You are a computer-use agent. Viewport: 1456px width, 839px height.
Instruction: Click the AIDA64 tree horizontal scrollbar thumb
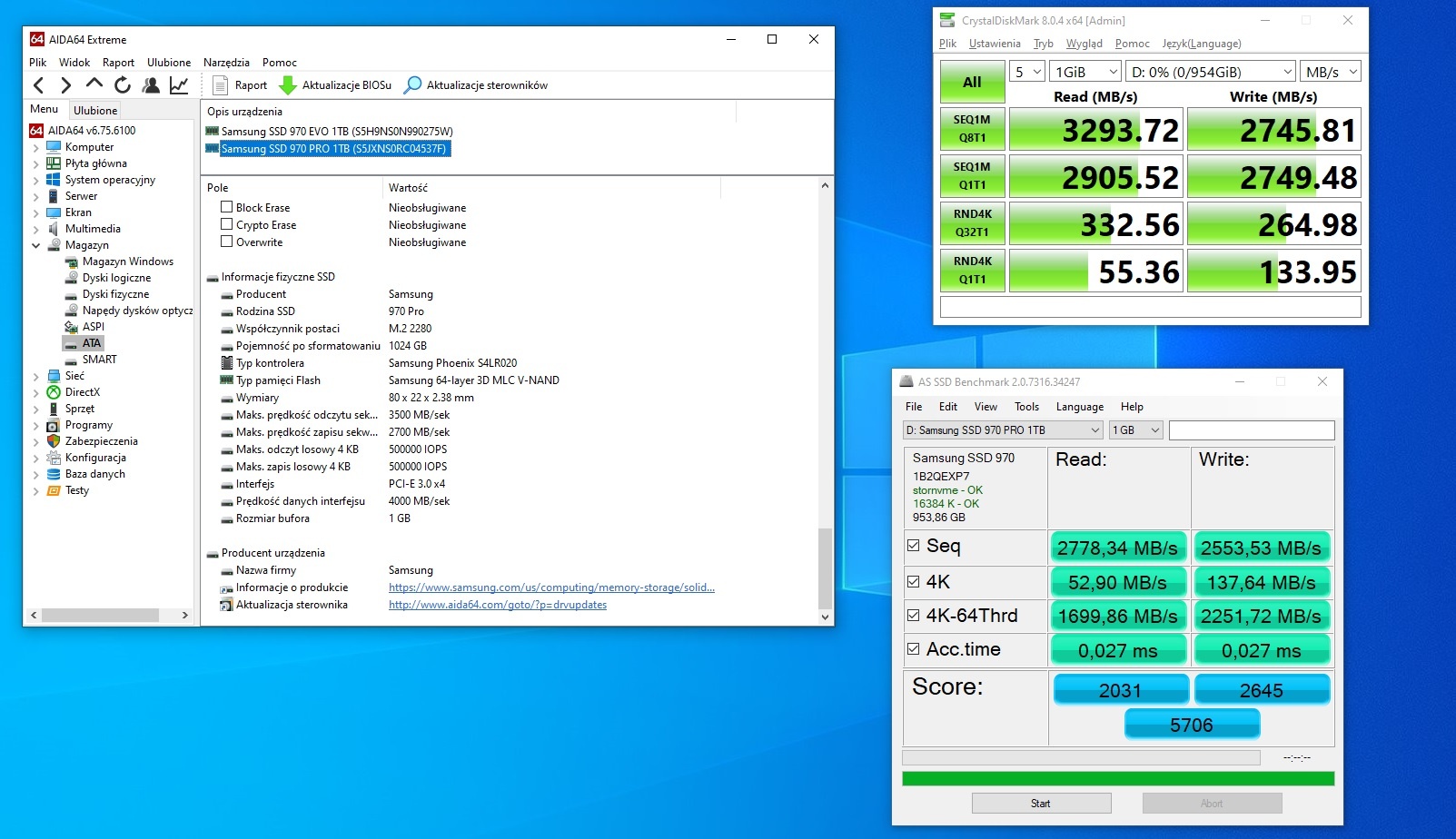pyautogui.click(x=100, y=615)
